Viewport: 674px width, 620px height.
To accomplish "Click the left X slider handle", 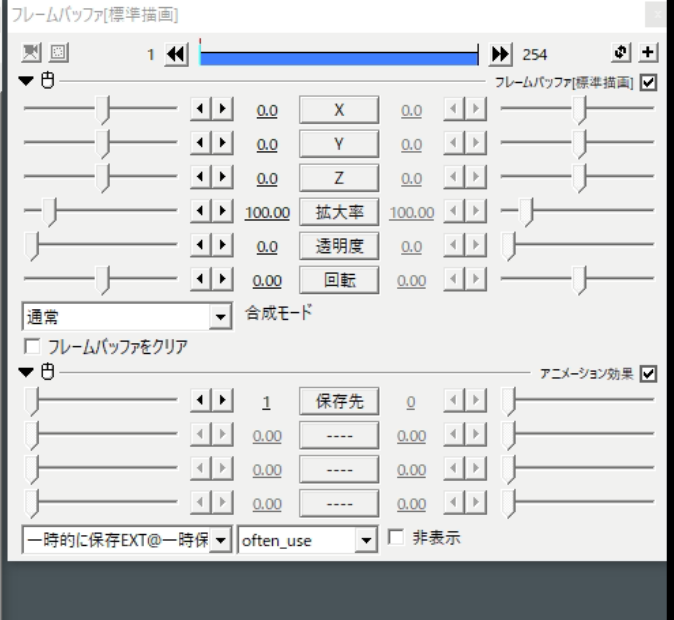I will coord(102,110).
